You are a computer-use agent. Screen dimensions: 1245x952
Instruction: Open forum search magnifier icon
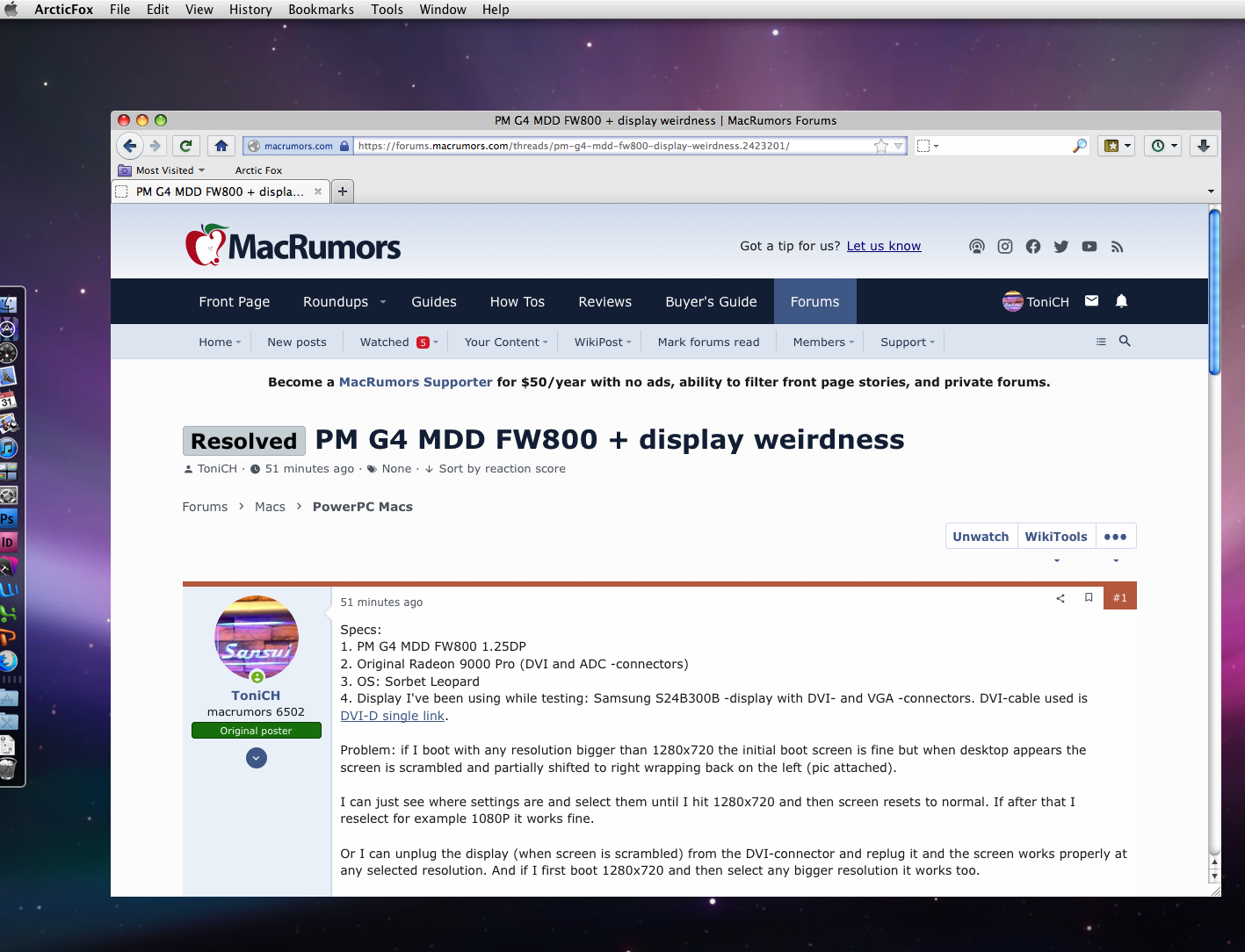pyautogui.click(x=1125, y=341)
